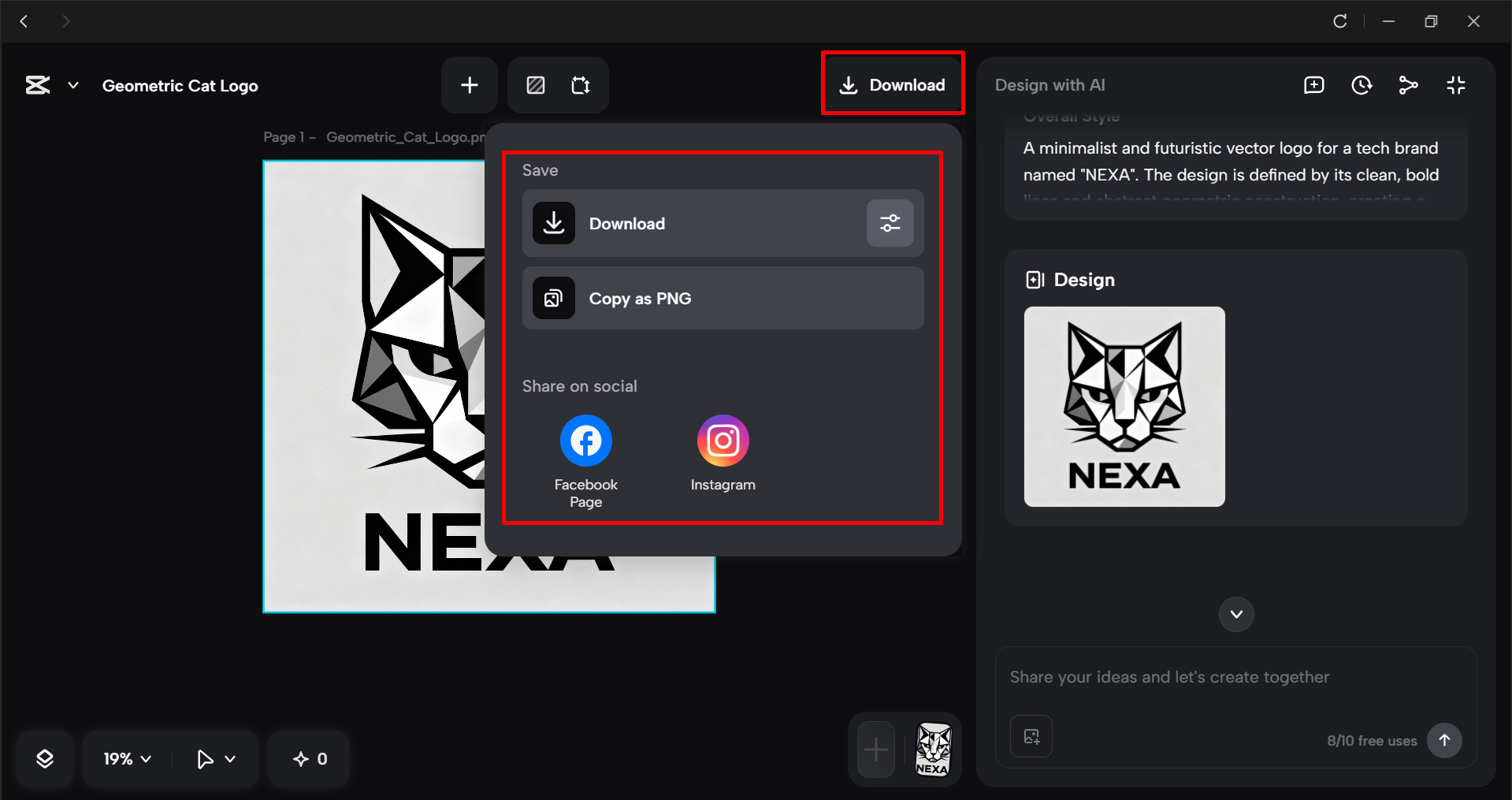Submit prompt with the arrow button

[1444, 740]
